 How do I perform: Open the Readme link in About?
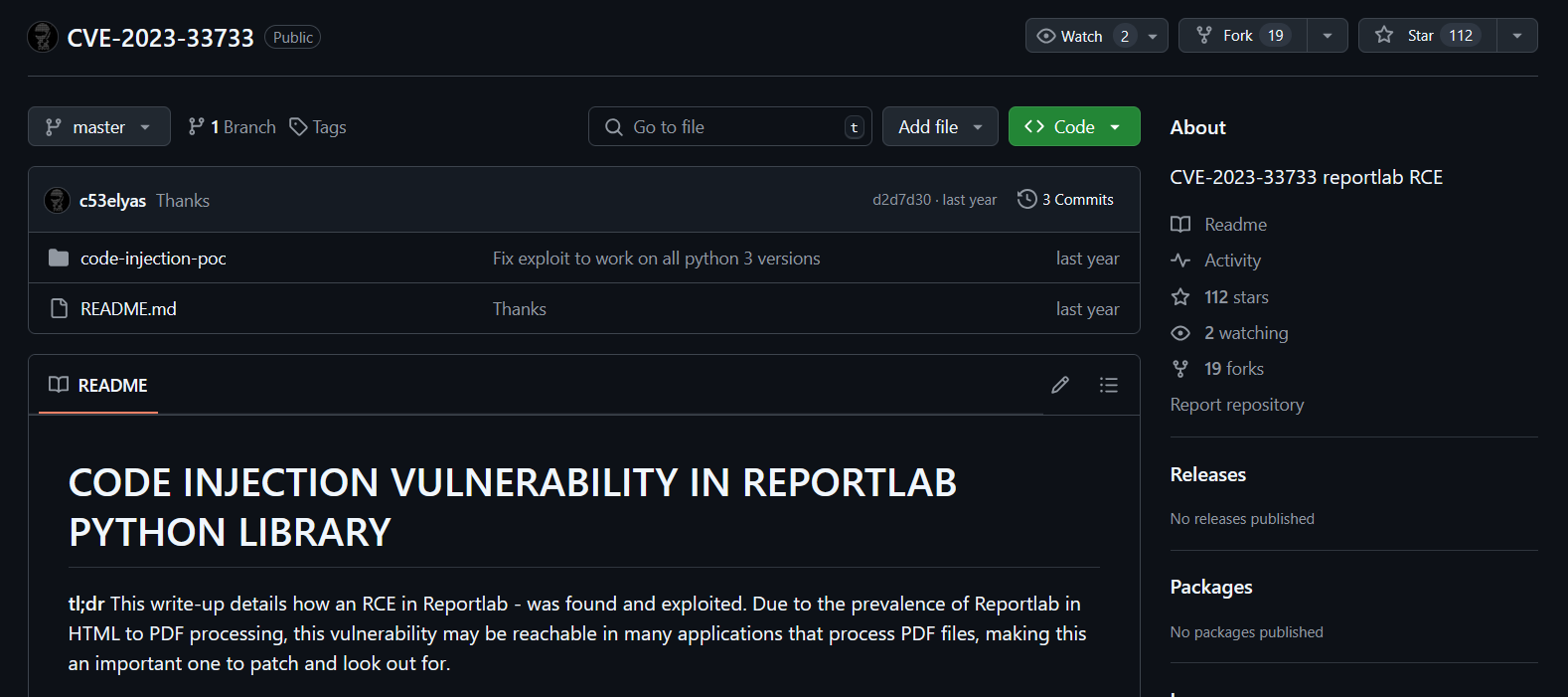click(x=1235, y=225)
